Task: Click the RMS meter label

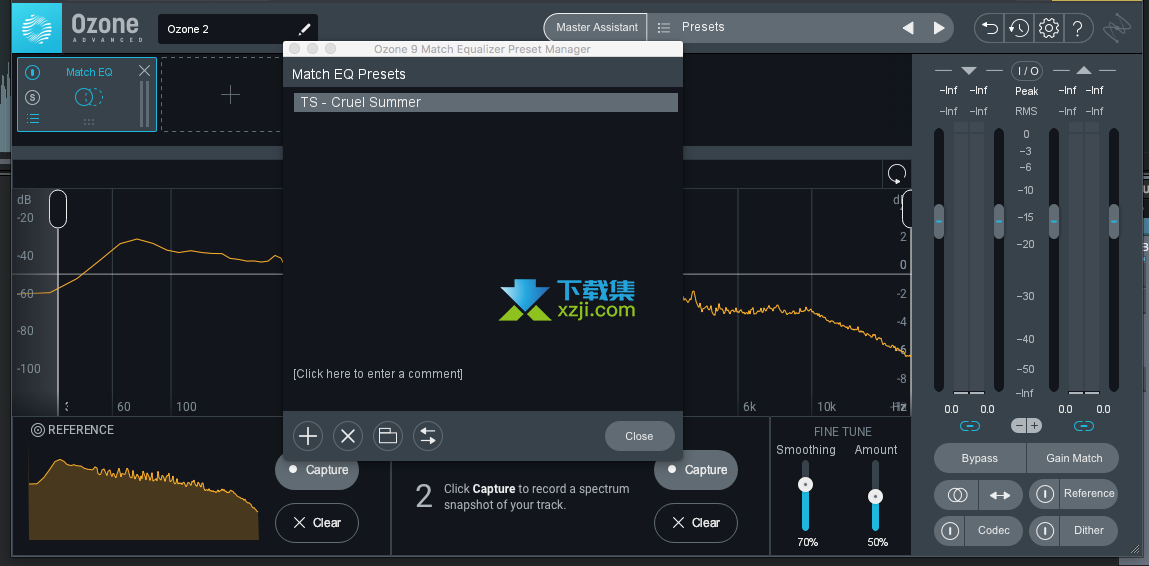Action: pyautogui.click(x=1027, y=111)
